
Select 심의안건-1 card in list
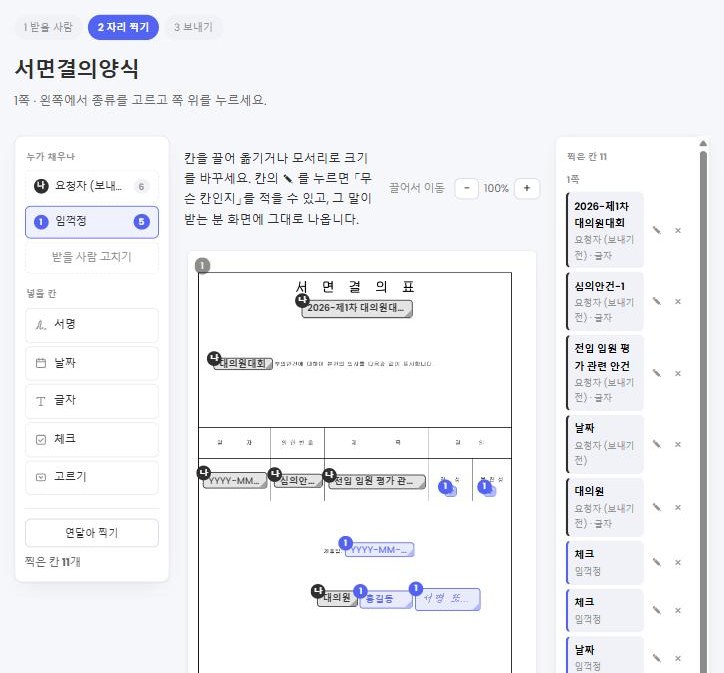pos(605,301)
